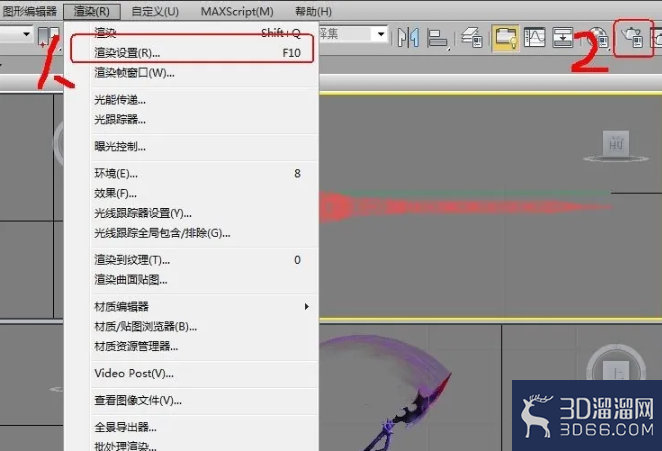Choose 光线跟踪全局包含/排除(G)... entry

pos(197,233)
